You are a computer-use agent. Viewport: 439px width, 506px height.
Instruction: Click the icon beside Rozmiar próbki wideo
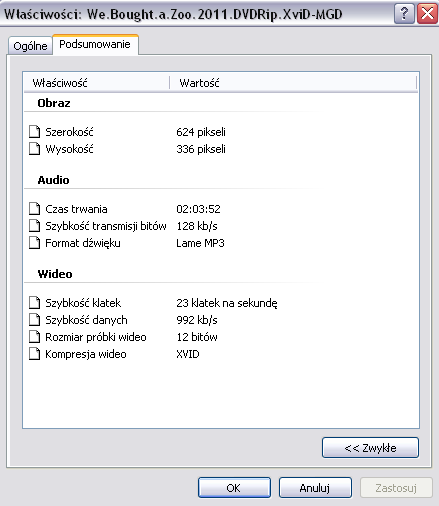pyautogui.click(x=34, y=337)
